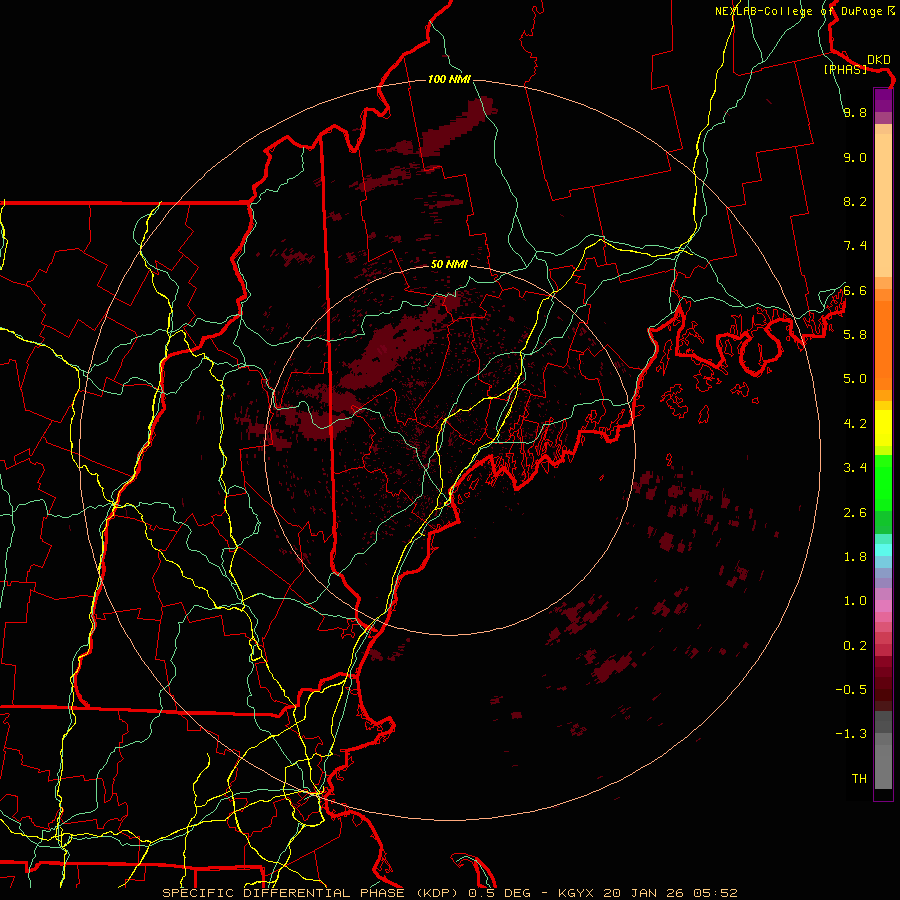Click the 0.2 legend value

coord(855,646)
